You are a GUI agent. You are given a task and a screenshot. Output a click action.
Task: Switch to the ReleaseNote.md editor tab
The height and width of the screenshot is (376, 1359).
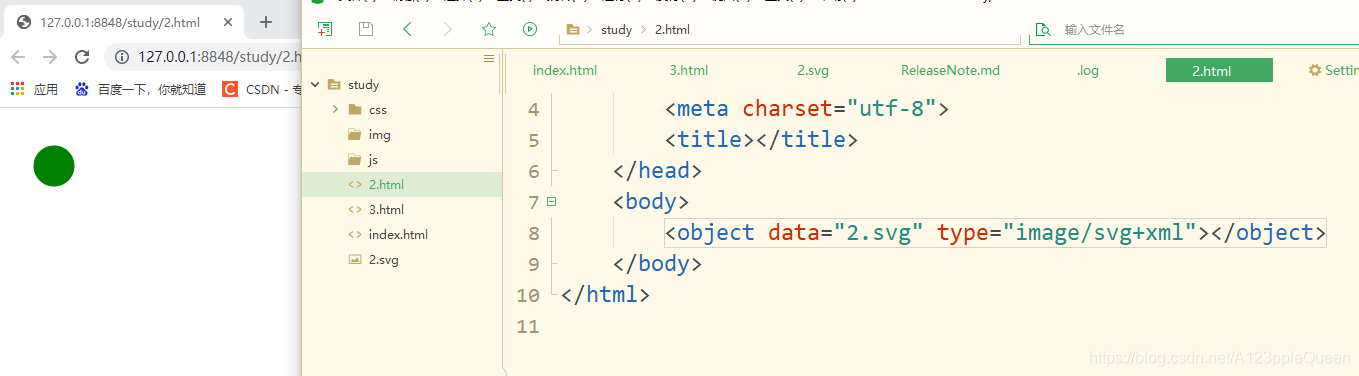(x=950, y=70)
